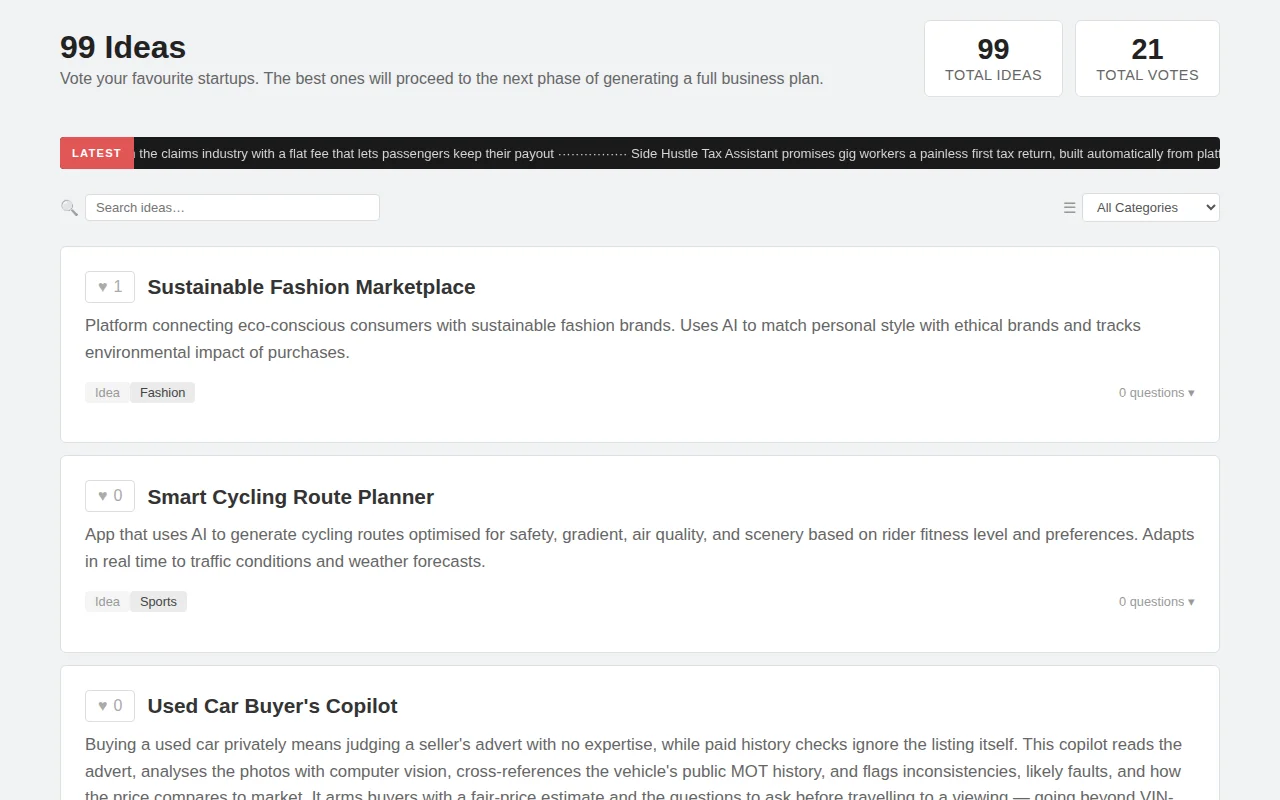The width and height of the screenshot is (1280, 800).
Task: Click the search magnifier icon
Action: click(x=69, y=208)
